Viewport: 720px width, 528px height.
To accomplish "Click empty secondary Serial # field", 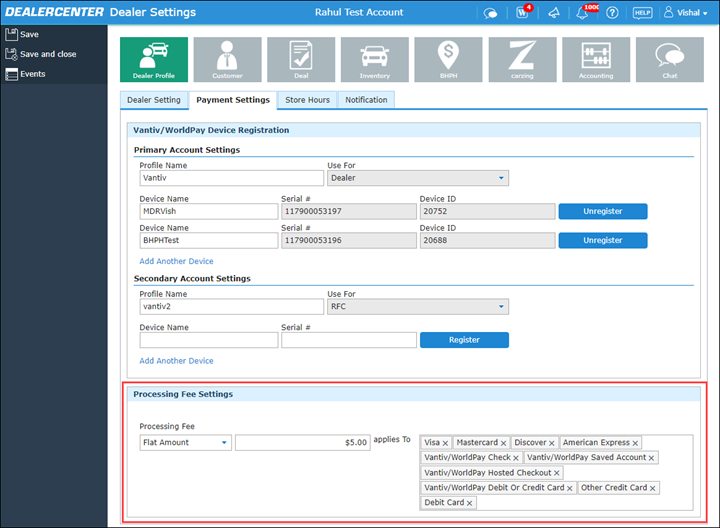I will [349, 340].
